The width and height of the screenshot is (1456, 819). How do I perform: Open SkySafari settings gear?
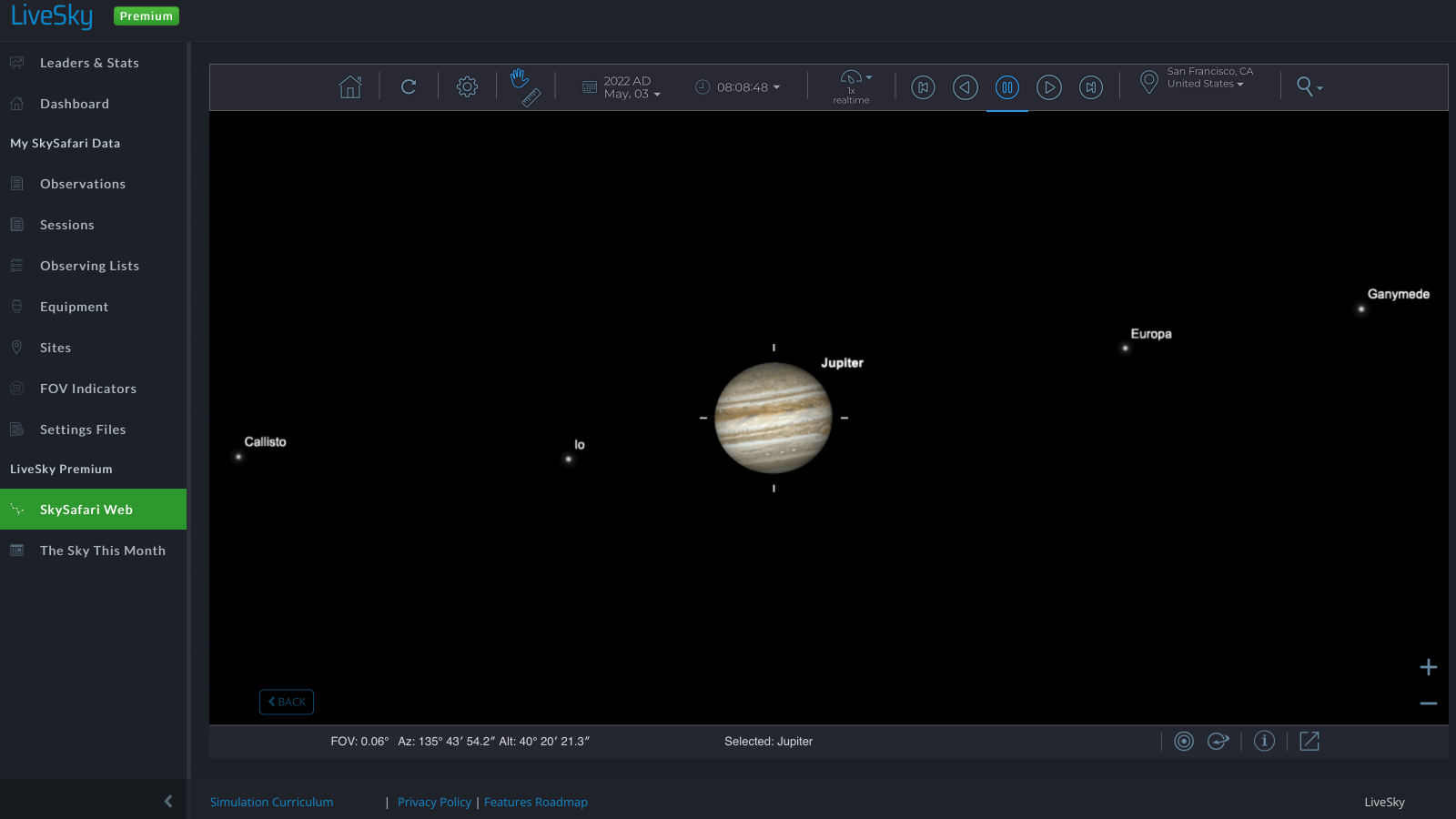point(467,86)
